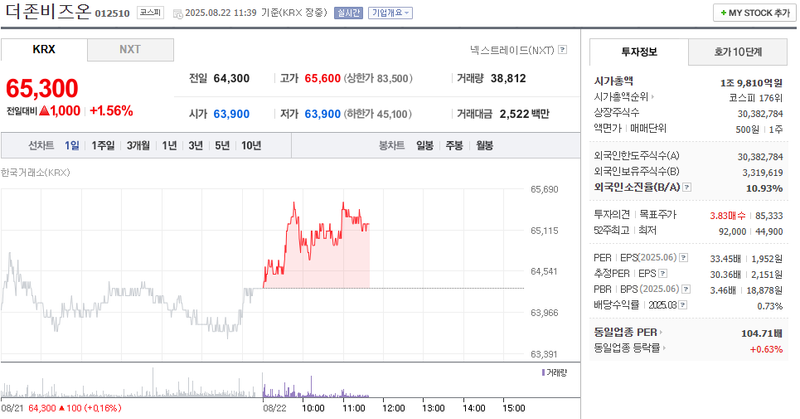Click the 시가 value 63,900

click(x=232, y=114)
